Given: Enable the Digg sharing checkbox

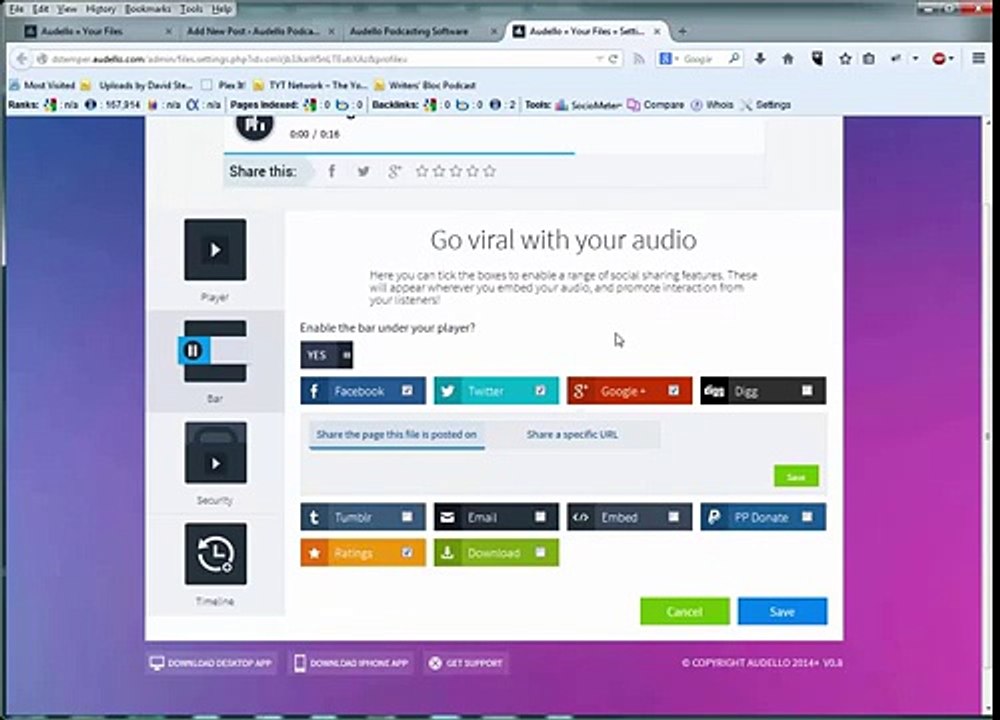Looking at the screenshot, I should 807,390.
